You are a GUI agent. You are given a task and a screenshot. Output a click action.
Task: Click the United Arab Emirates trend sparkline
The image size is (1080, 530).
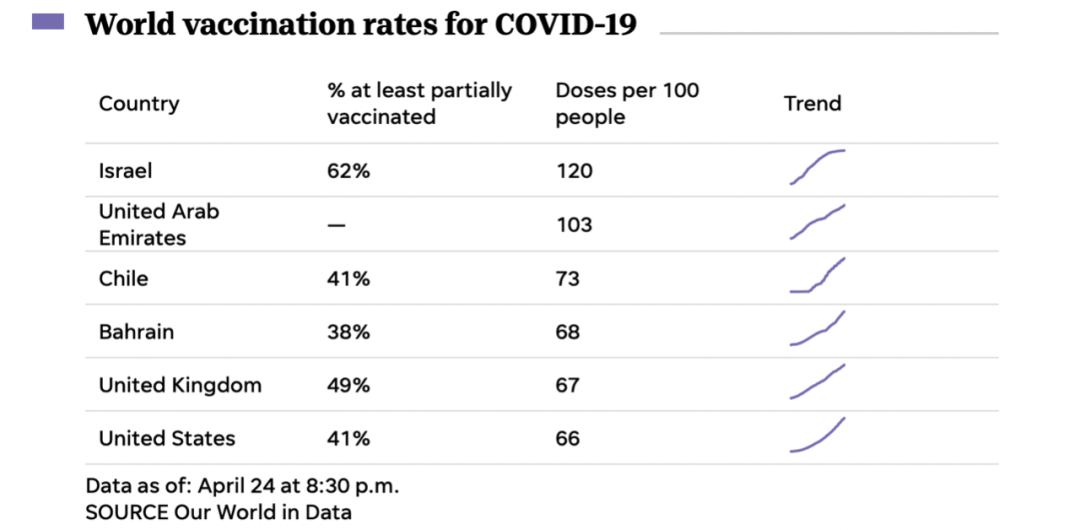tap(818, 222)
